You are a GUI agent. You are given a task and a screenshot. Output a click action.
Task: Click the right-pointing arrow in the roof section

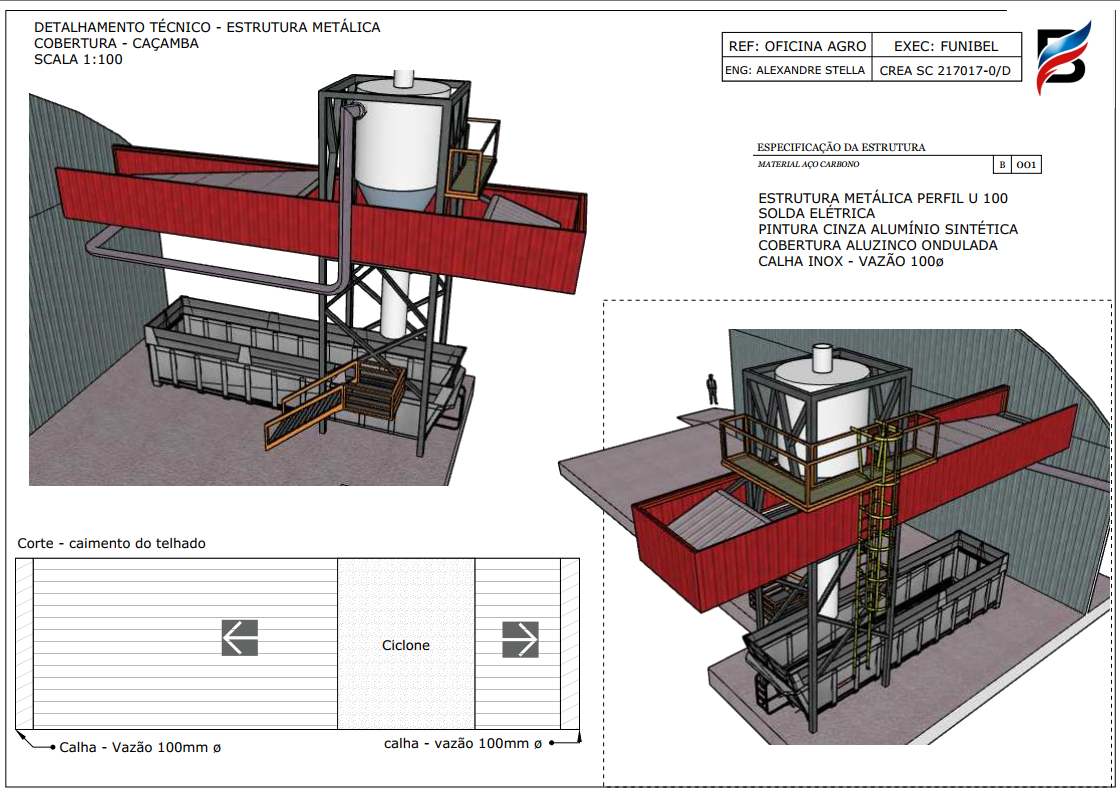coord(520,639)
